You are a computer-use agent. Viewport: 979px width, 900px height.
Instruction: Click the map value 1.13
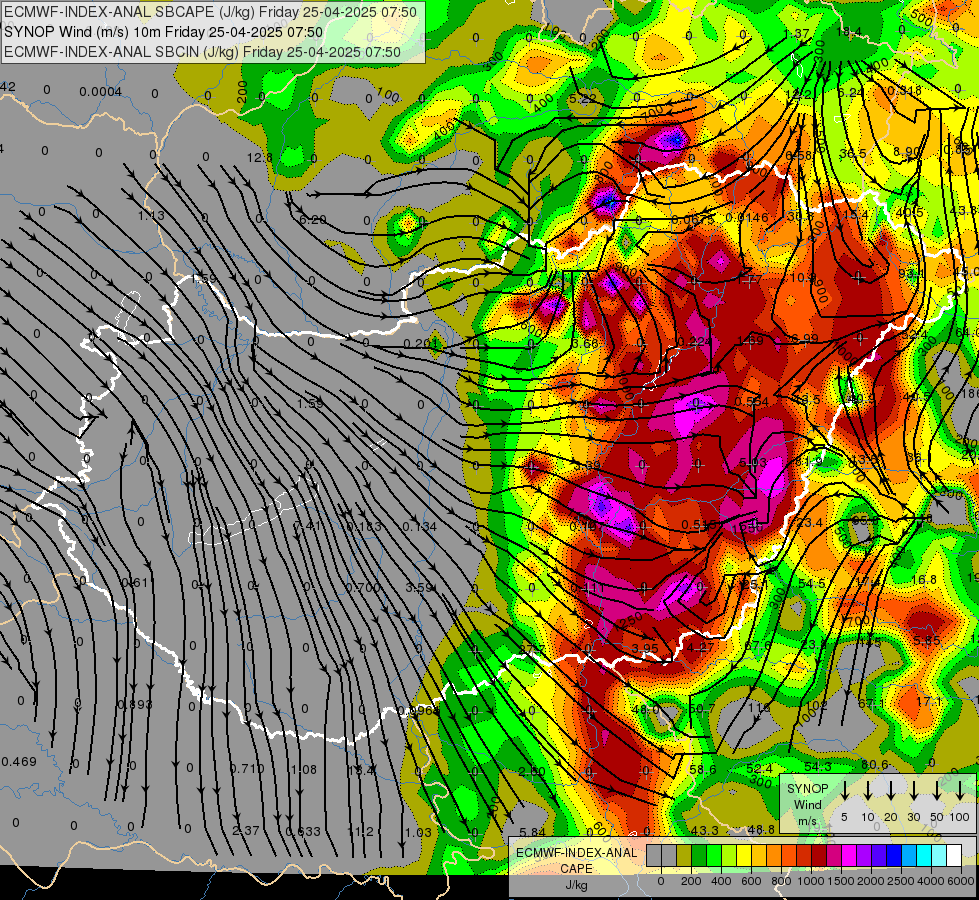pyautogui.click(x=151, y=215)
